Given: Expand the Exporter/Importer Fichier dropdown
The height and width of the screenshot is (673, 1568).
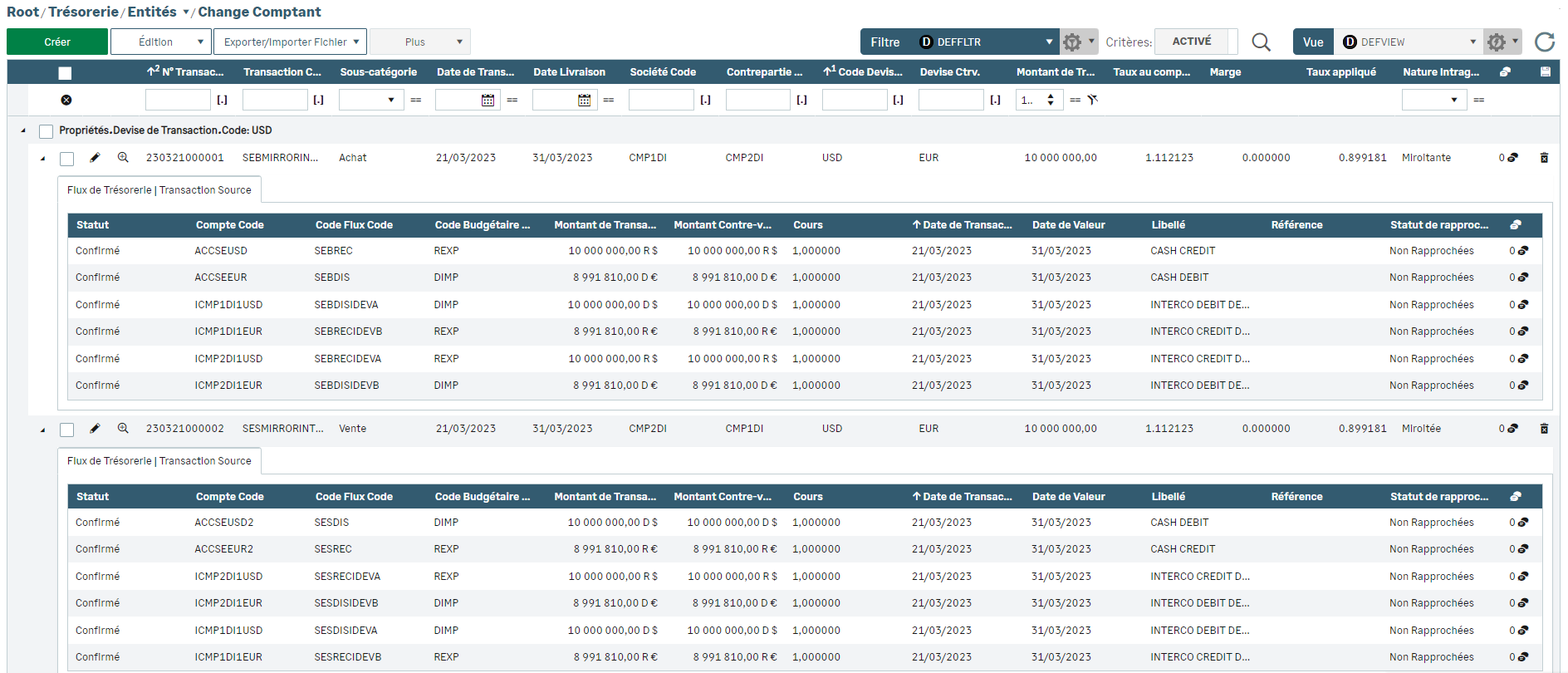Looking at the screenshot, I should tap(290, 42).
